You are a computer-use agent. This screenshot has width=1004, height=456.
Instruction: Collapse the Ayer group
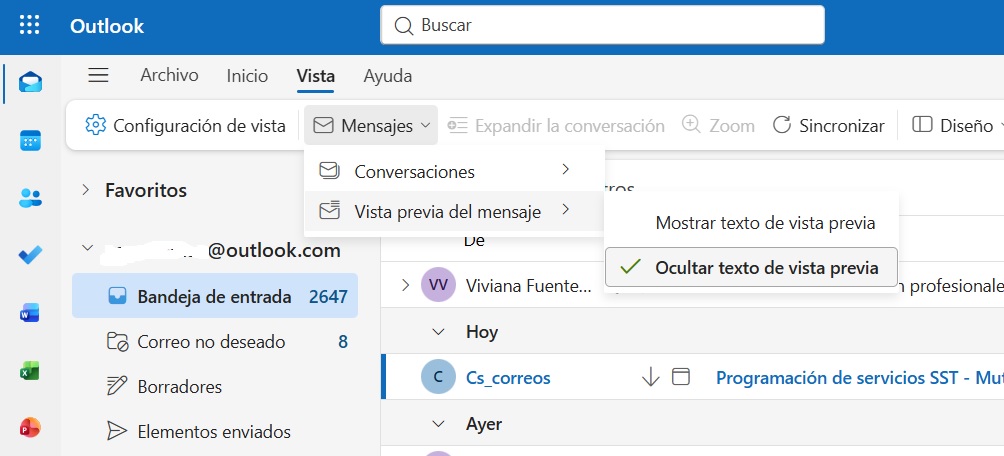(x=439, y=424)
